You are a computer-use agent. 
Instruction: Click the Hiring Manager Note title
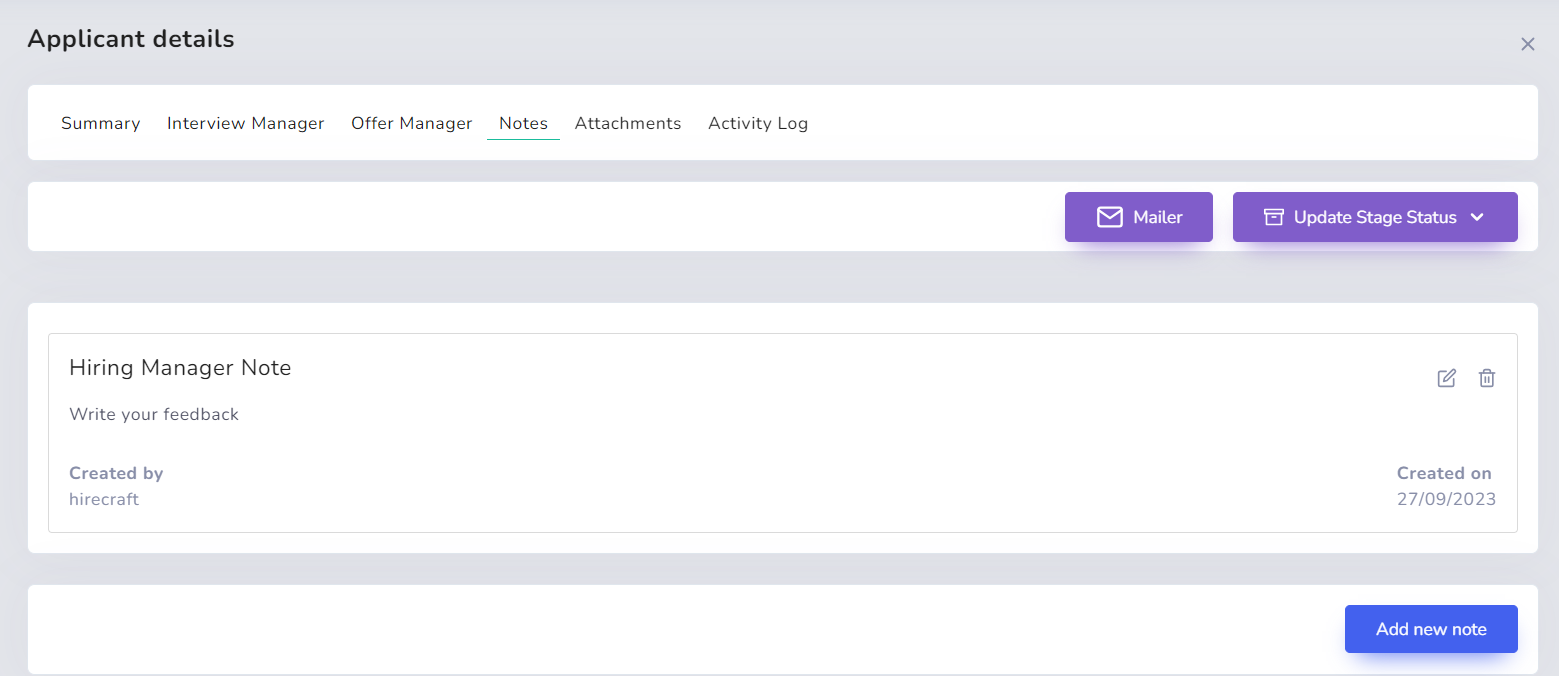tap(180, 367)
